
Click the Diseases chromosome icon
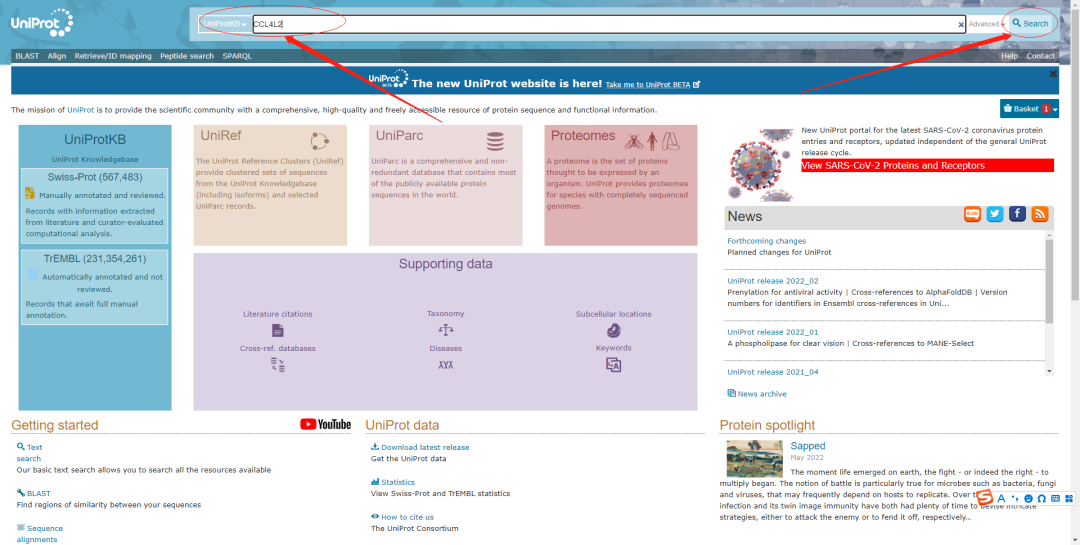[x=445, y=365]
